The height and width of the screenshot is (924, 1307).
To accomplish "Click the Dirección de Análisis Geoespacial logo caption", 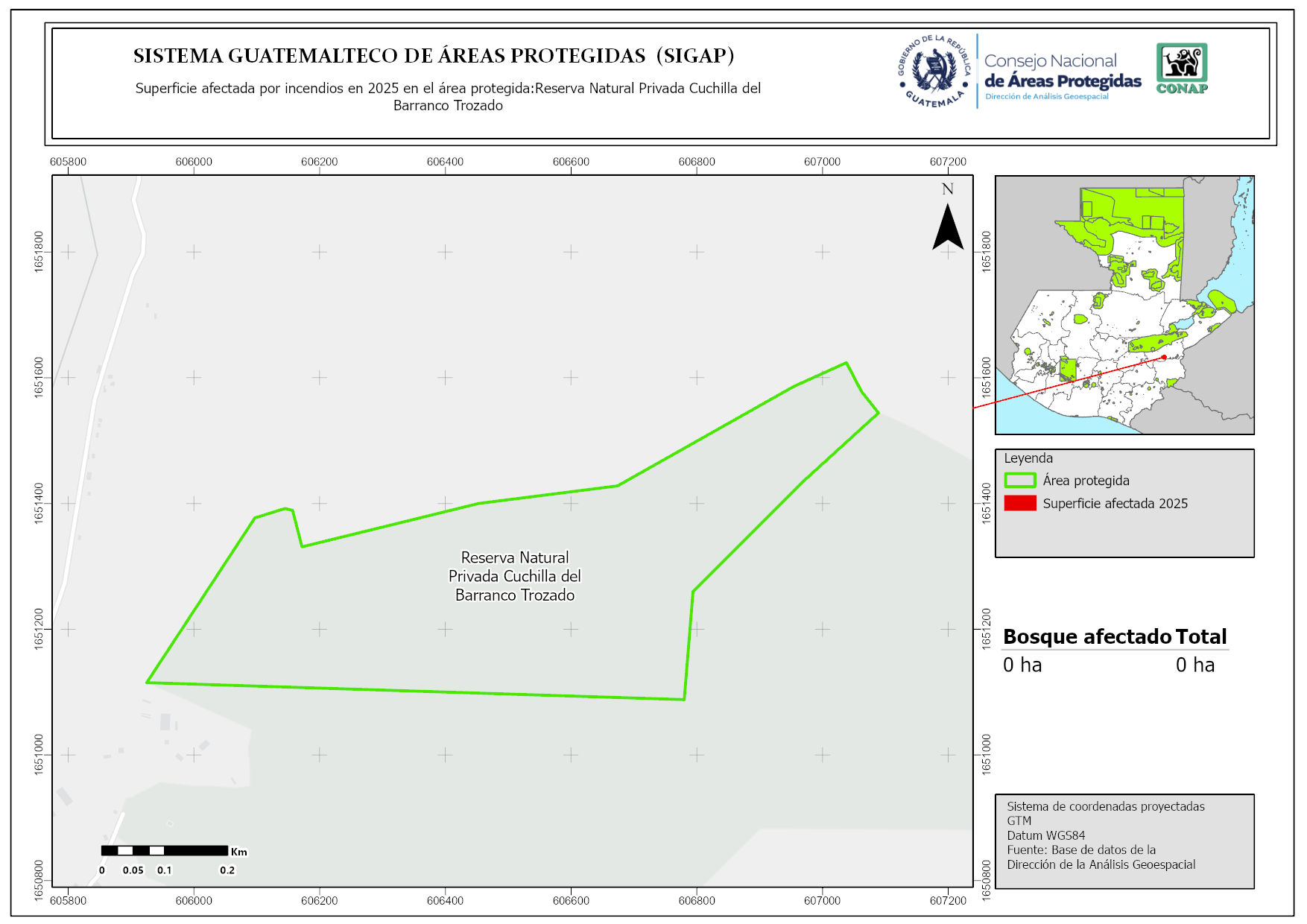I will pyautogui.click(x=1046, y=97).
